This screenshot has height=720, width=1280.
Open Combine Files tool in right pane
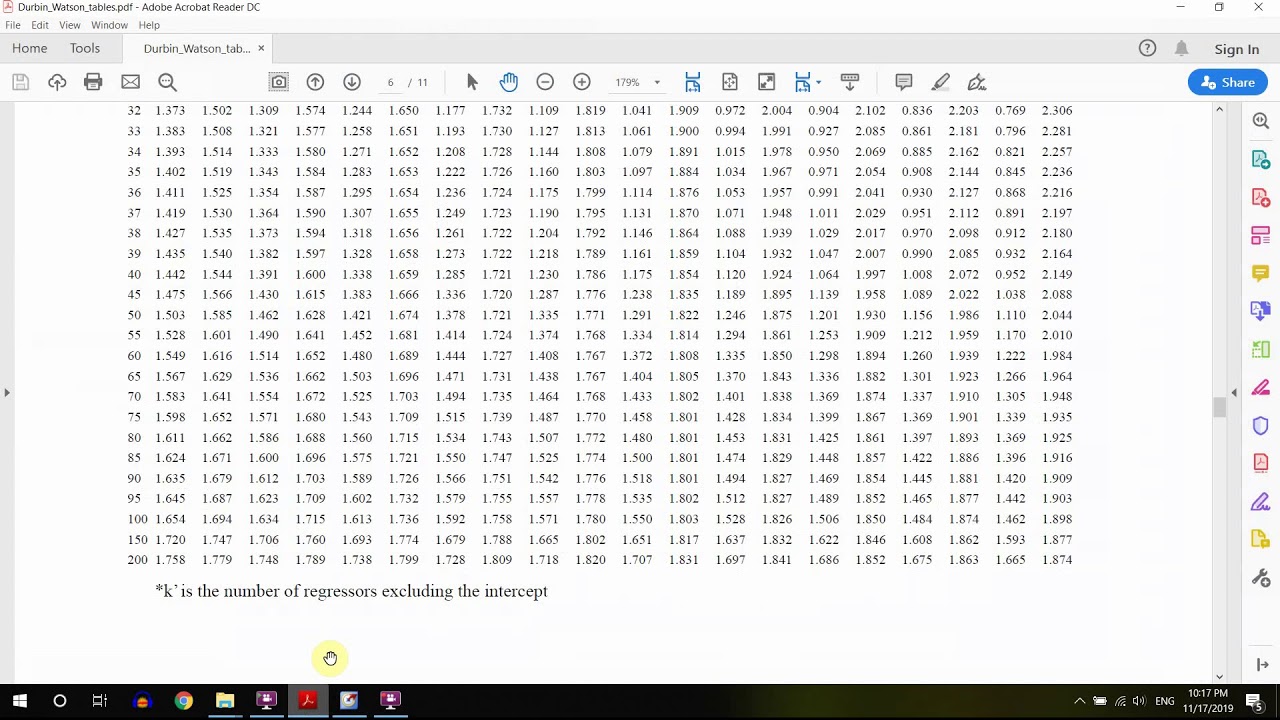pos(1260,312)
